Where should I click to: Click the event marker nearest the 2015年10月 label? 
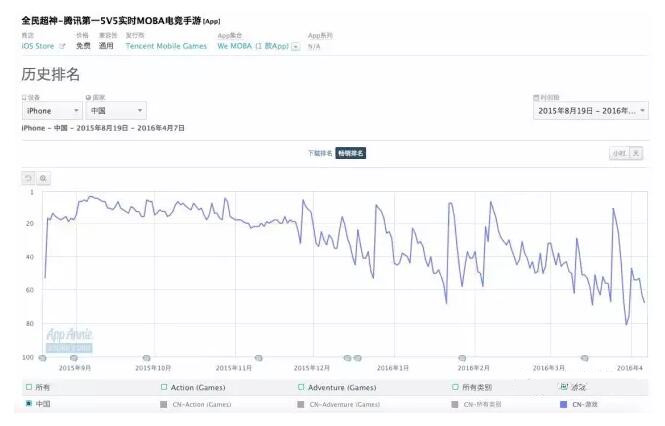tap(147, 358)
